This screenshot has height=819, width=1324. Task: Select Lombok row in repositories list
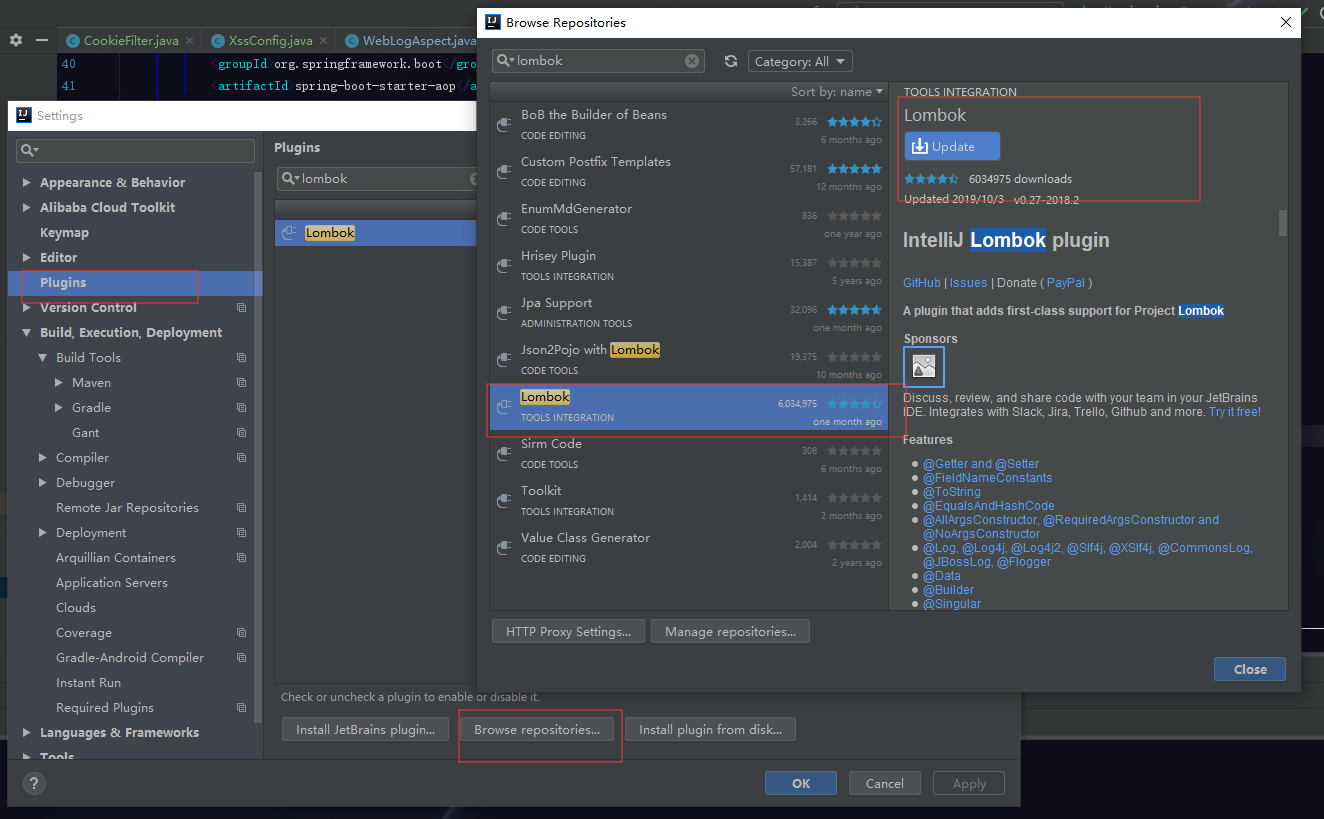(x=688, y=408)
